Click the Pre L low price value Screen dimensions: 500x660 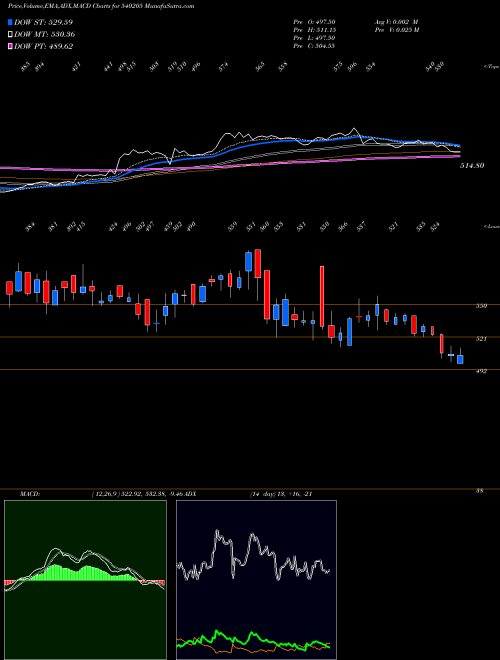click(325, 38)
